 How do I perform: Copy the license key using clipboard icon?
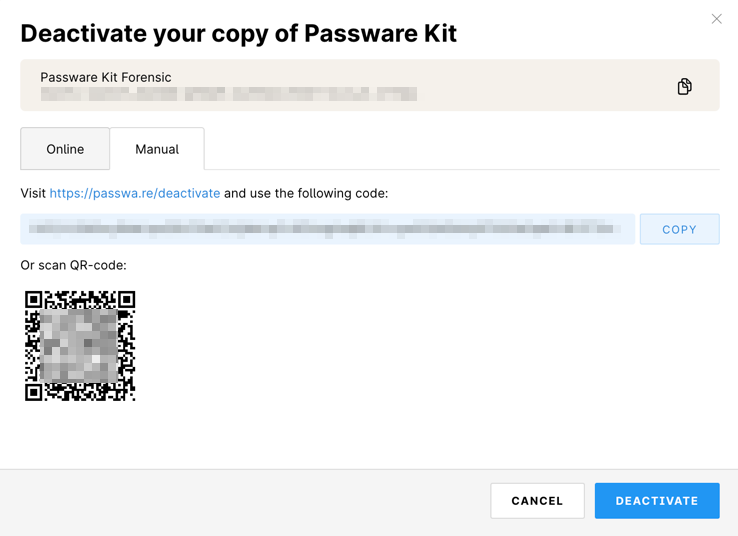(684, 87)
